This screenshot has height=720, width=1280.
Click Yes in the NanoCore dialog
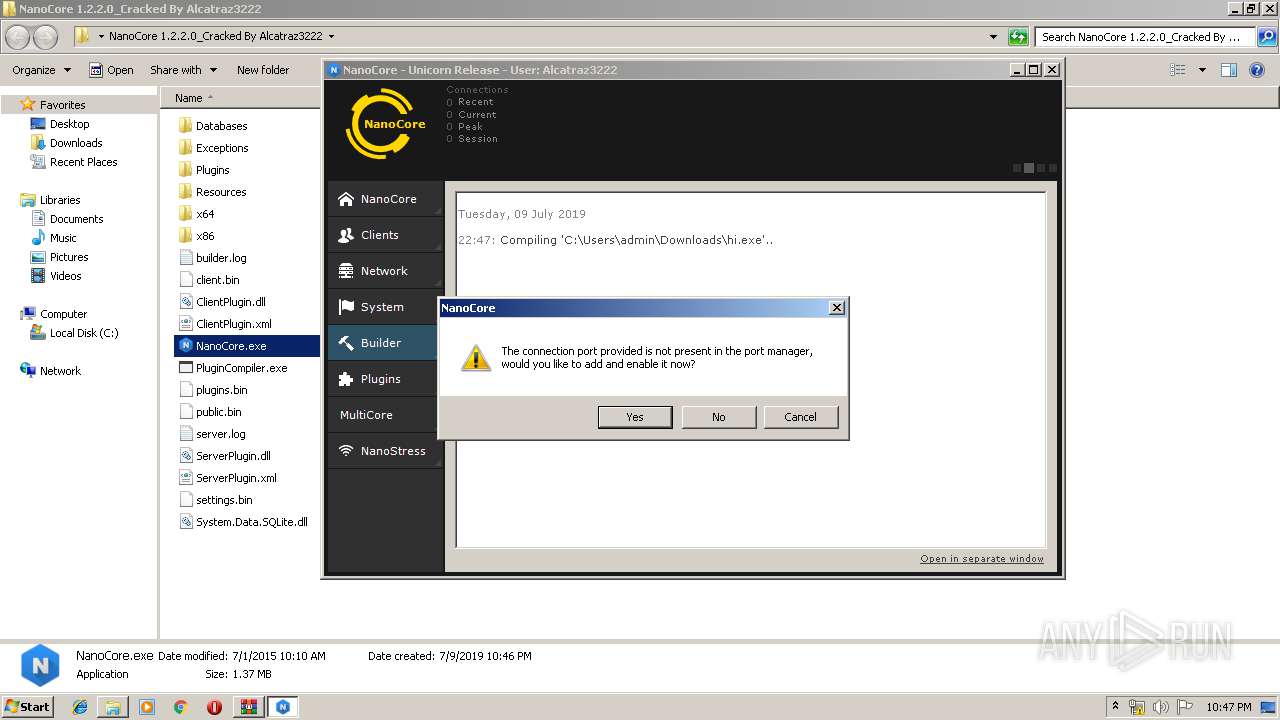pyautogui.click(x=635, y=417)
